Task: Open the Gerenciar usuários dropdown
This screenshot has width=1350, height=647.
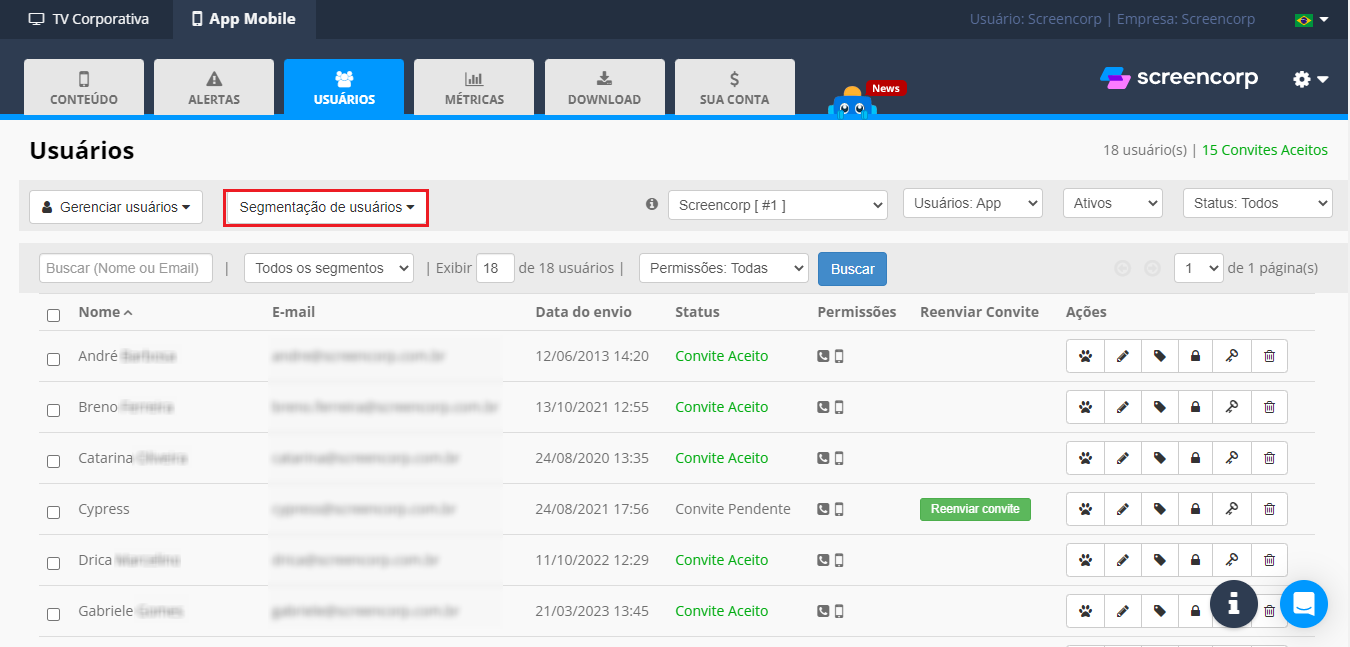Action: coord(116,207)
